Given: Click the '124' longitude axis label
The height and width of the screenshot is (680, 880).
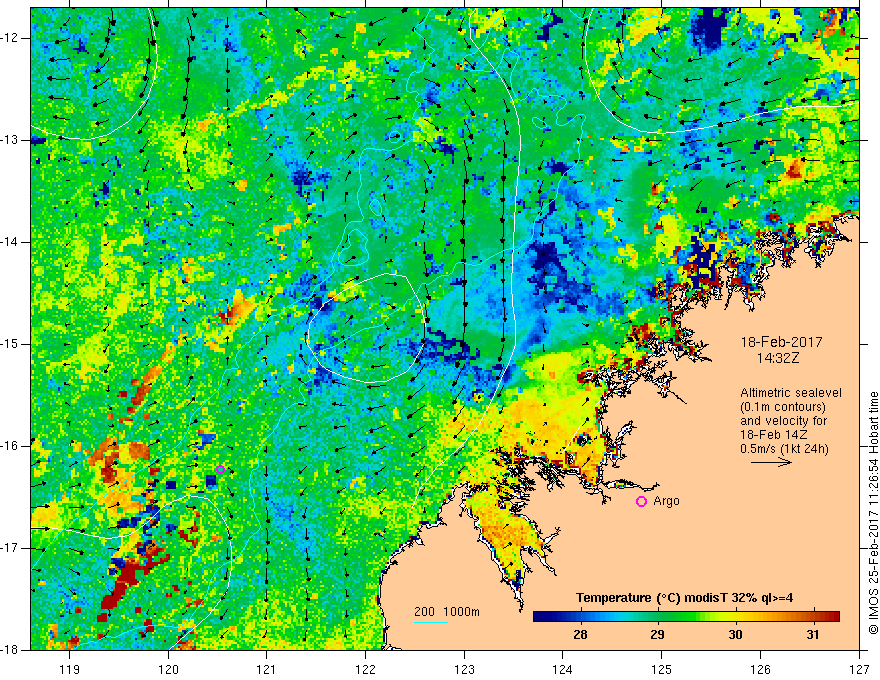Looking at the screenshot, I should [563, 669].
